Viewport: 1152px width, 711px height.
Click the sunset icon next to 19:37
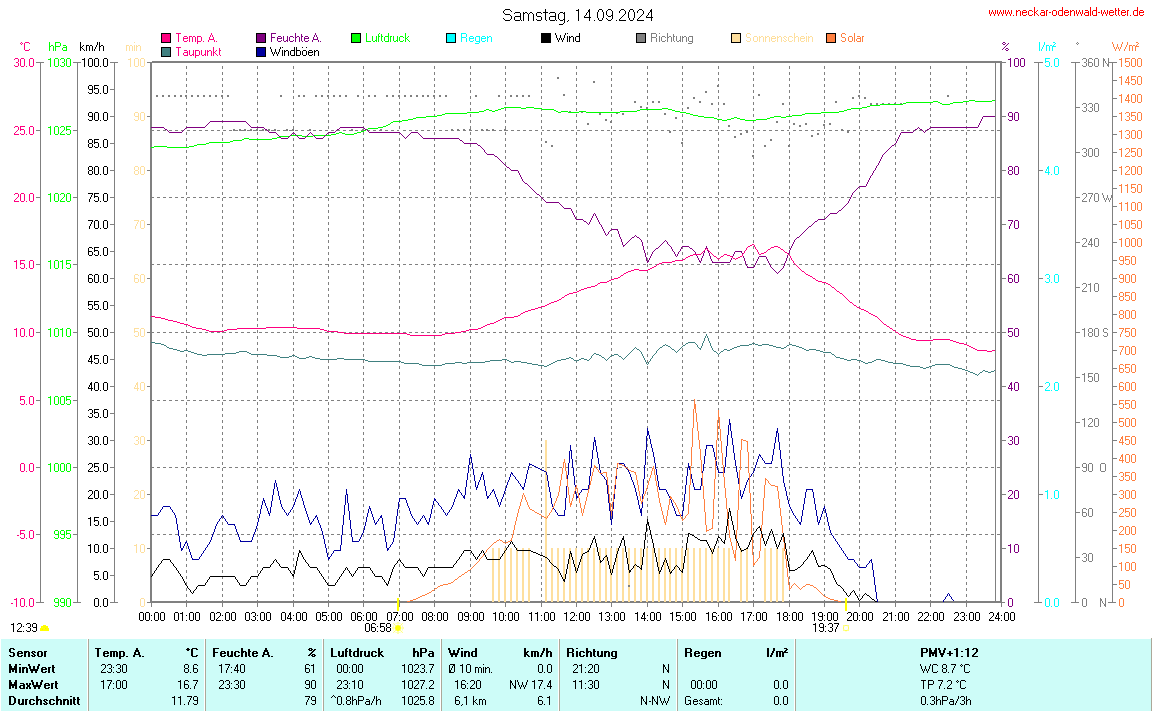pyautogui.click(x=846, y=629)
